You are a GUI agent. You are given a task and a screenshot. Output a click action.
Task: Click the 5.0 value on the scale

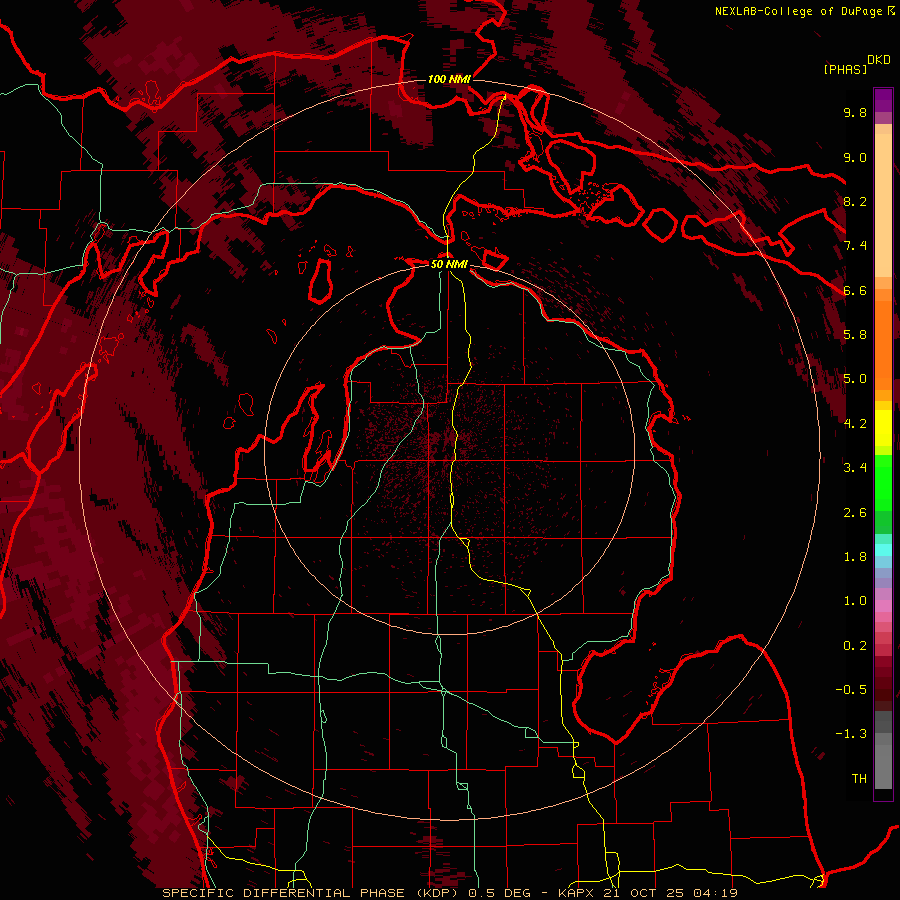855,379
